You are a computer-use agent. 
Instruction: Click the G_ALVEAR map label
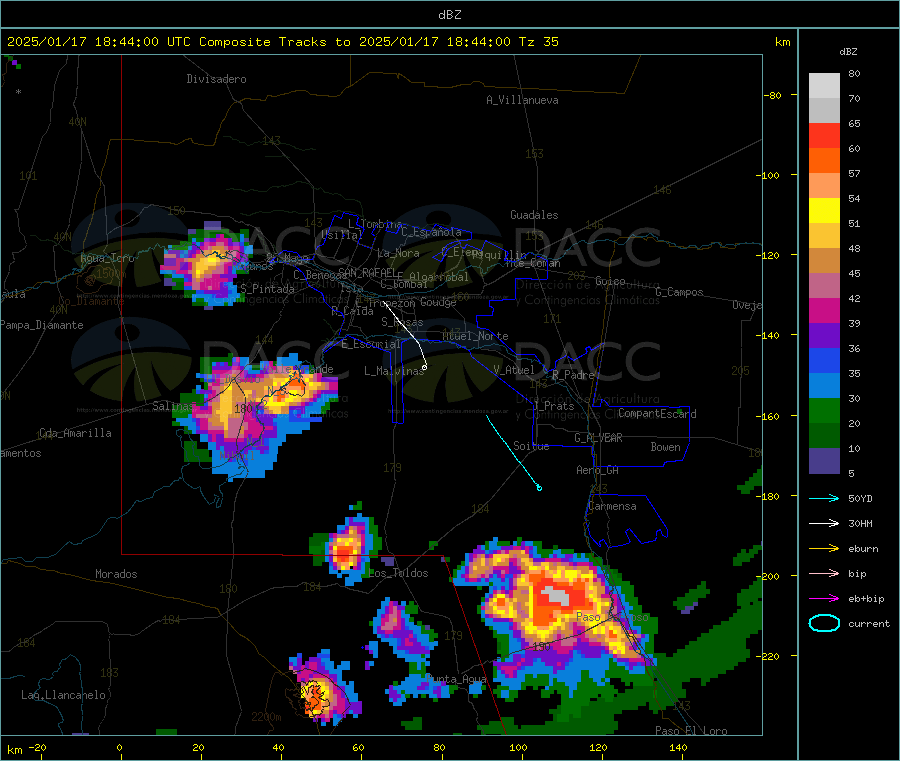tap(598, 438)
